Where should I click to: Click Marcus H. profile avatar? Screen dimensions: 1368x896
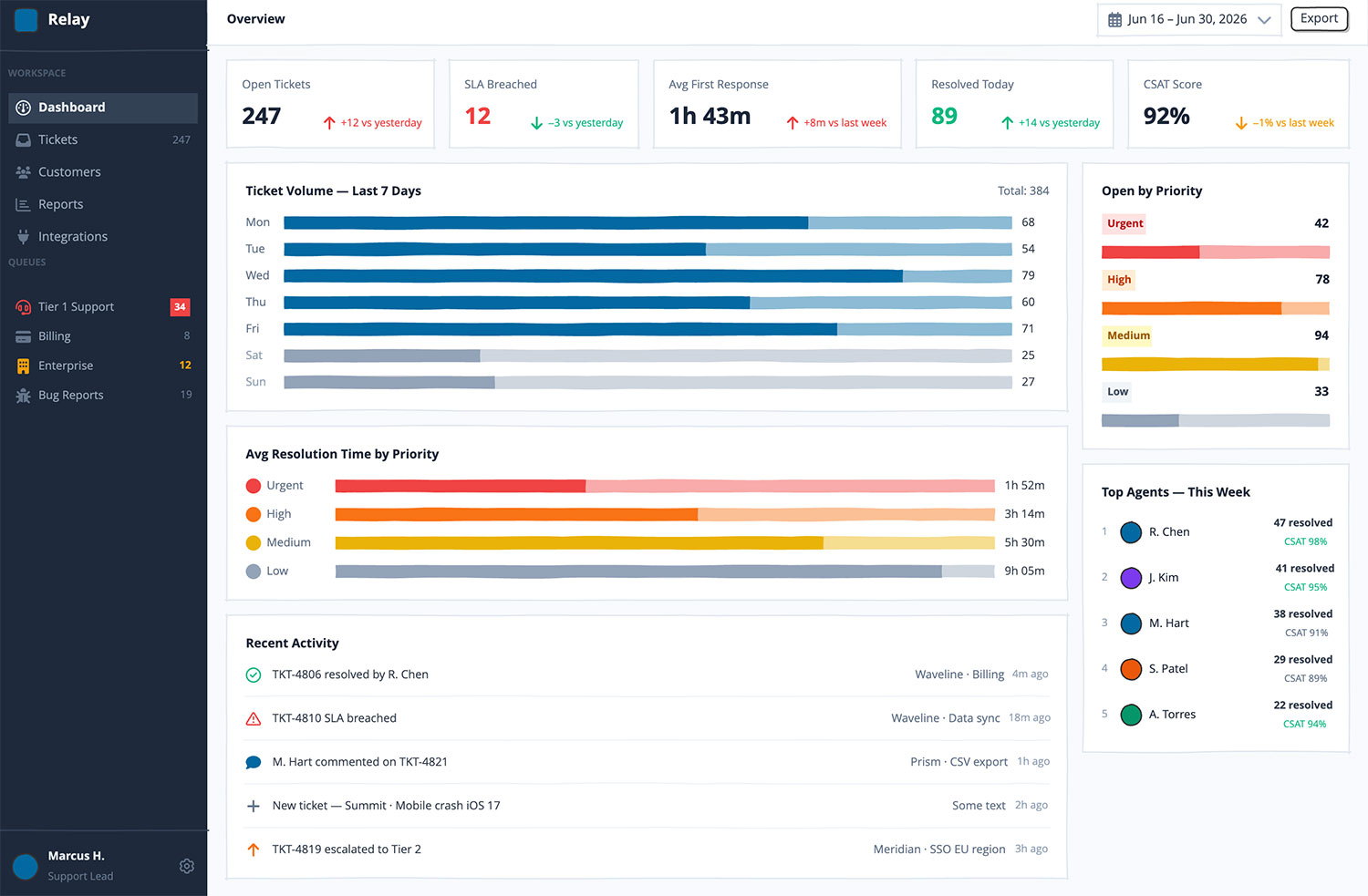[x=26, y=866]
